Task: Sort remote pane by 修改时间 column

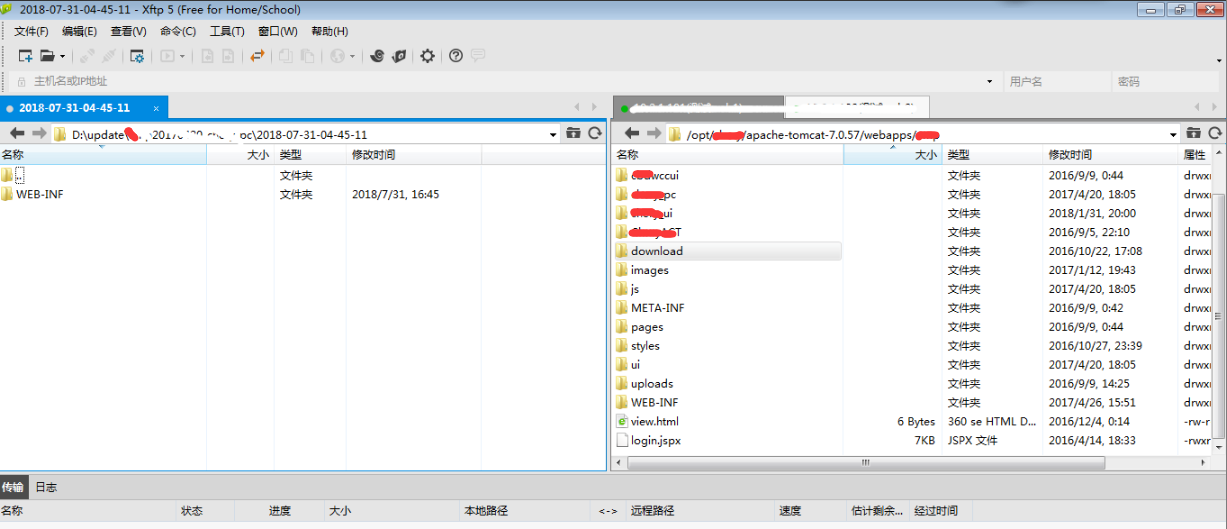Action: click(x=1111, y=155)
